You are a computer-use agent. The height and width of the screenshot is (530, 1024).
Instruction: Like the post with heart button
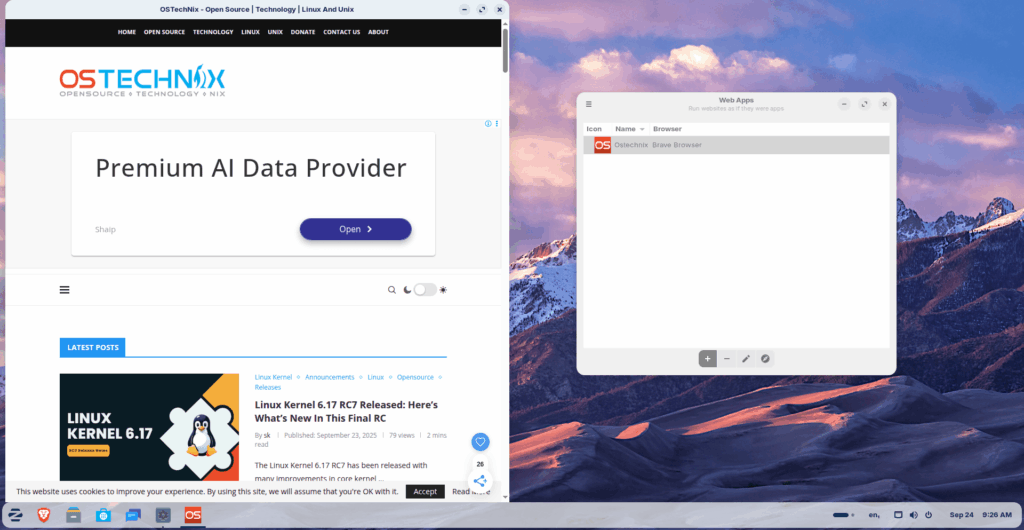click(x=481, y=442)
